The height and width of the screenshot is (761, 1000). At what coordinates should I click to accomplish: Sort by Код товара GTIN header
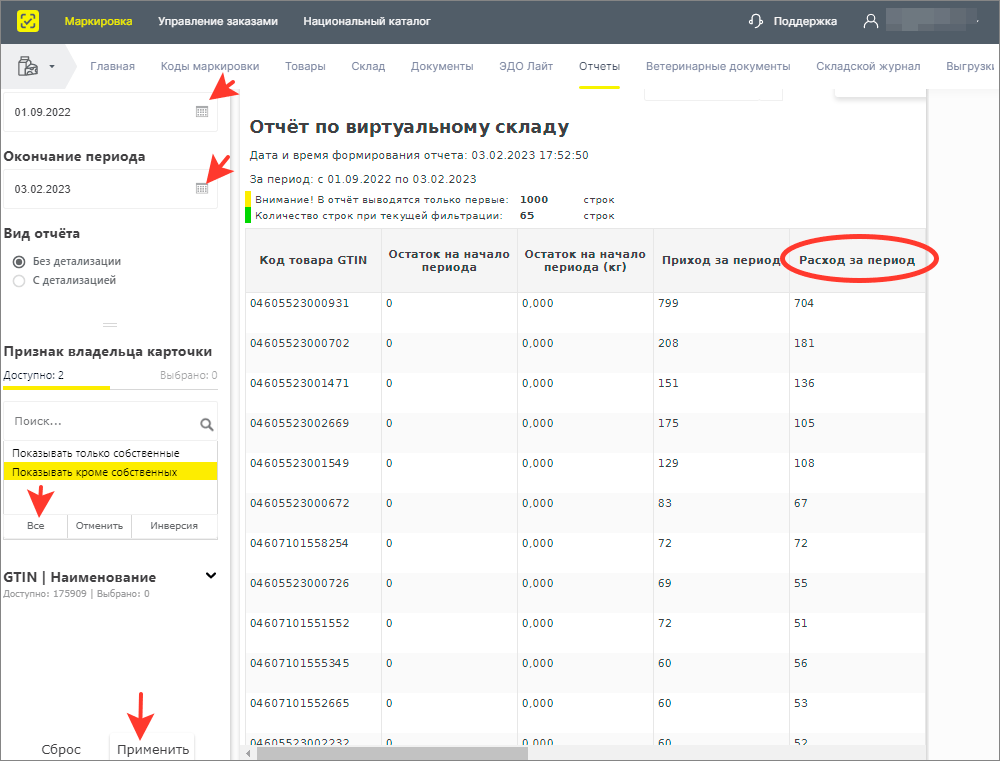[313, 260]
